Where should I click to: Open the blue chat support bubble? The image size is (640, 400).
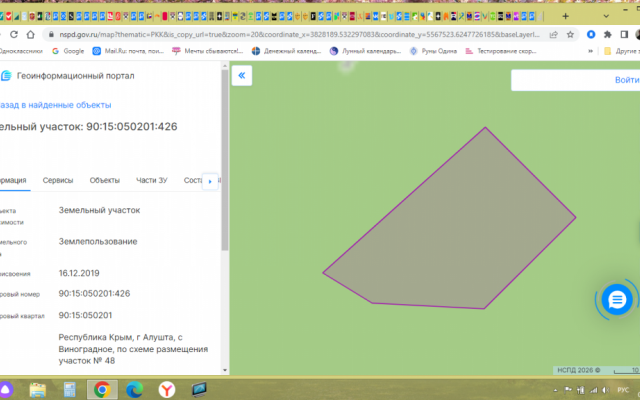tap(616, 299)
